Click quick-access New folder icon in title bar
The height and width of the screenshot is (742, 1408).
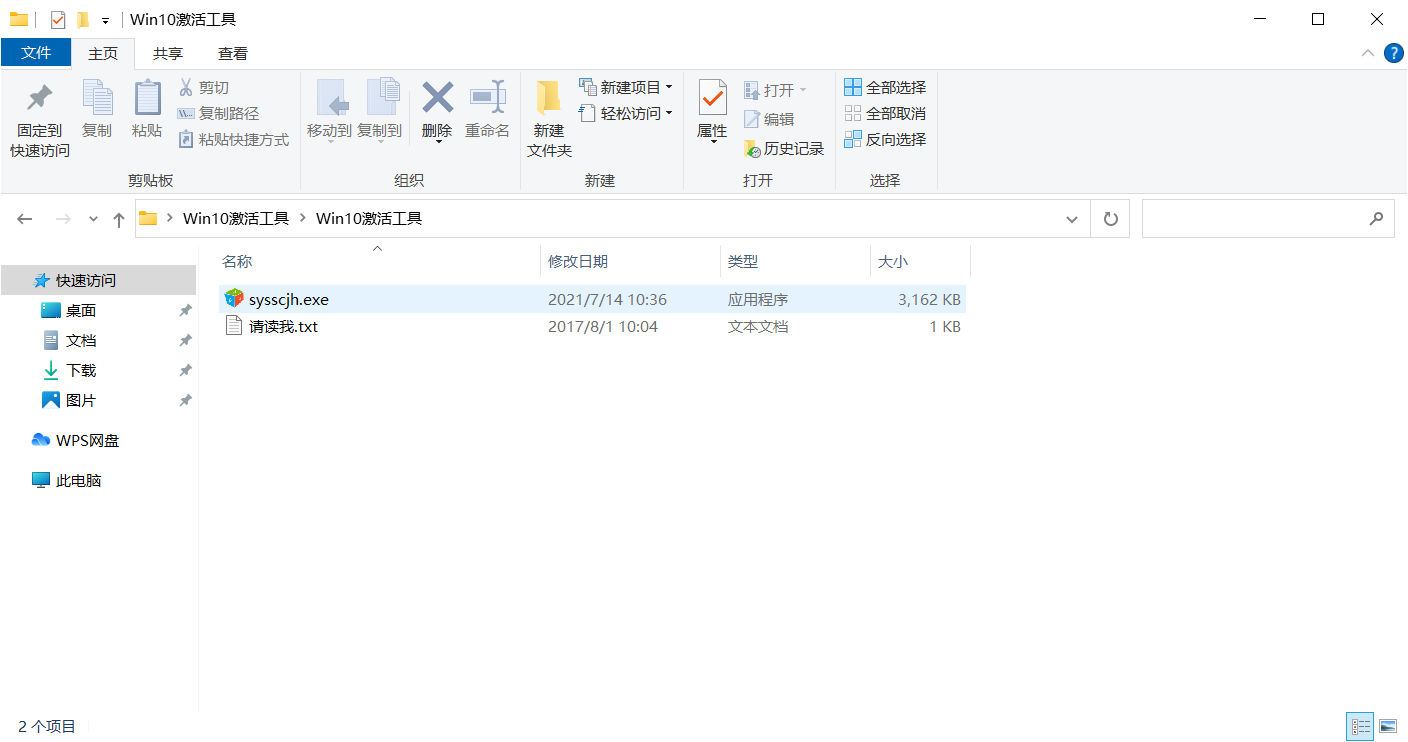click(83, 19)
